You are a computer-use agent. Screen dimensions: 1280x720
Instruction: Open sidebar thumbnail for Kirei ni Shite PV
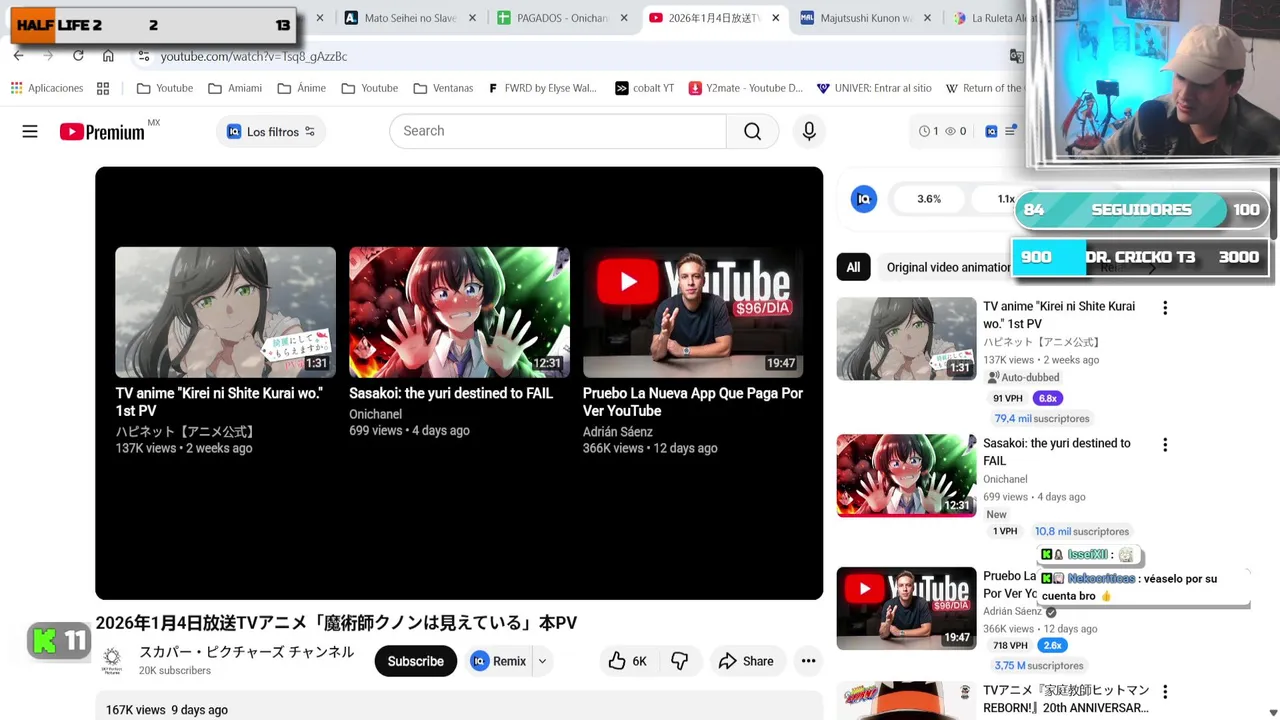click(906, 339)
